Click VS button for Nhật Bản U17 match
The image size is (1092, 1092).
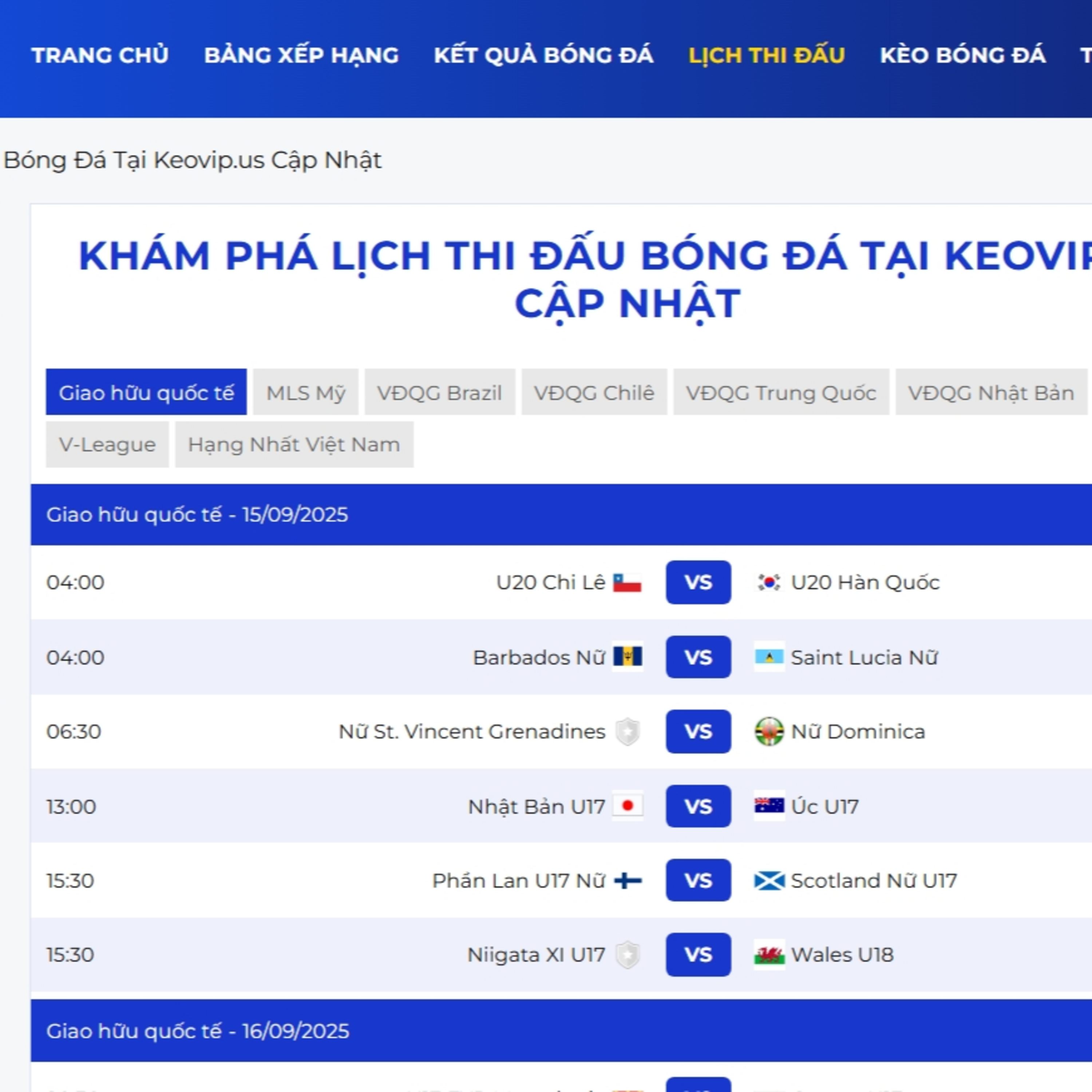698,806
